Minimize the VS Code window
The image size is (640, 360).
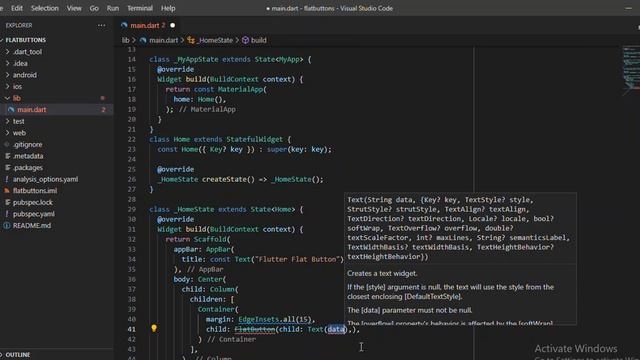coord(628,8)
